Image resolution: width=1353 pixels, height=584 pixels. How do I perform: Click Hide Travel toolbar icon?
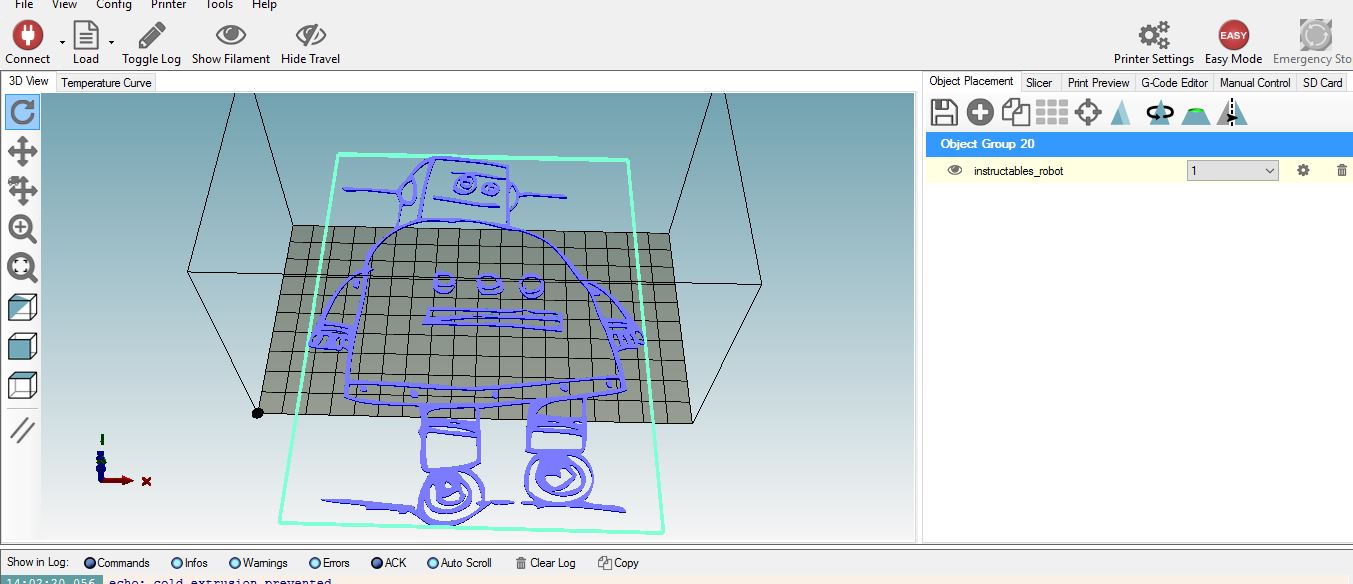[x=310, y=35]
